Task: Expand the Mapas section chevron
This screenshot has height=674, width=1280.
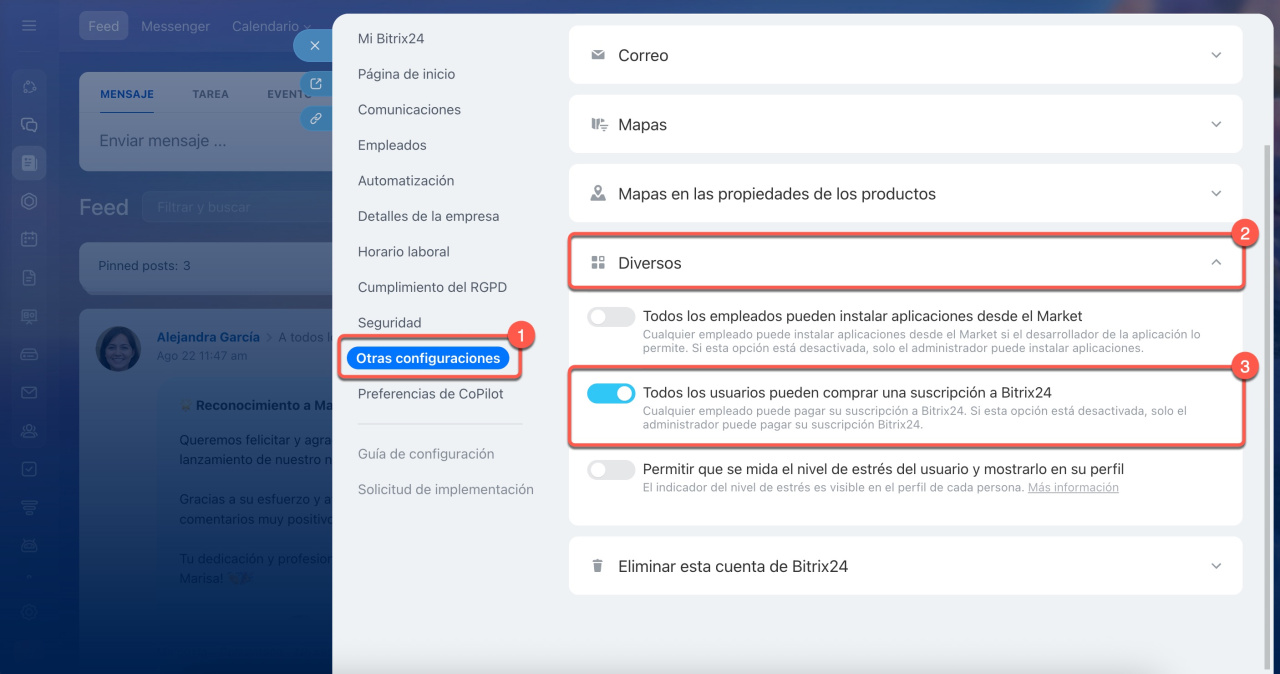Action: pyautogui.click(x=1216, y=124)
